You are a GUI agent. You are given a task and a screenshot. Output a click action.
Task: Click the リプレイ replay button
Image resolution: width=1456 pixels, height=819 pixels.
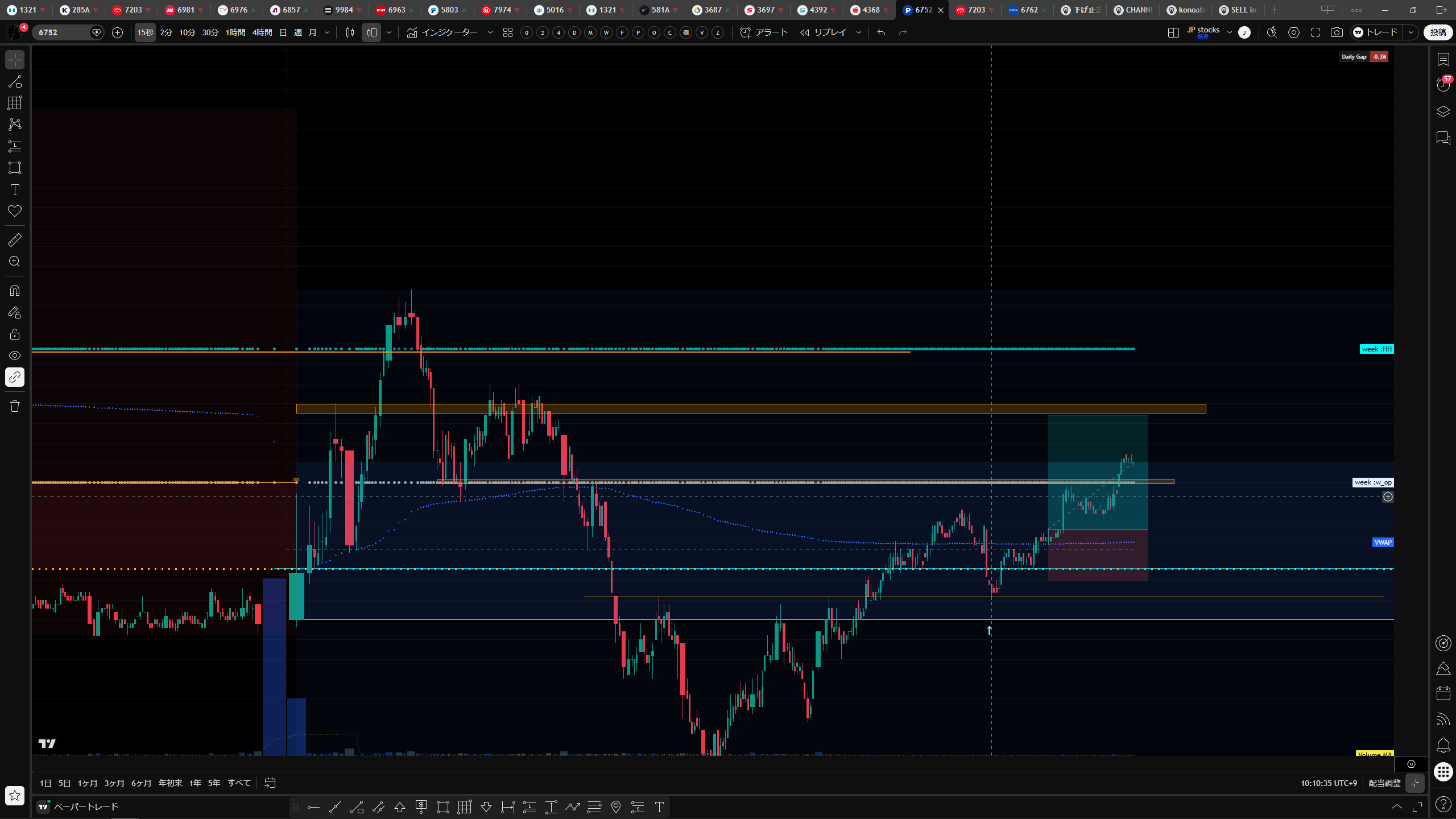tap(823, 32)
